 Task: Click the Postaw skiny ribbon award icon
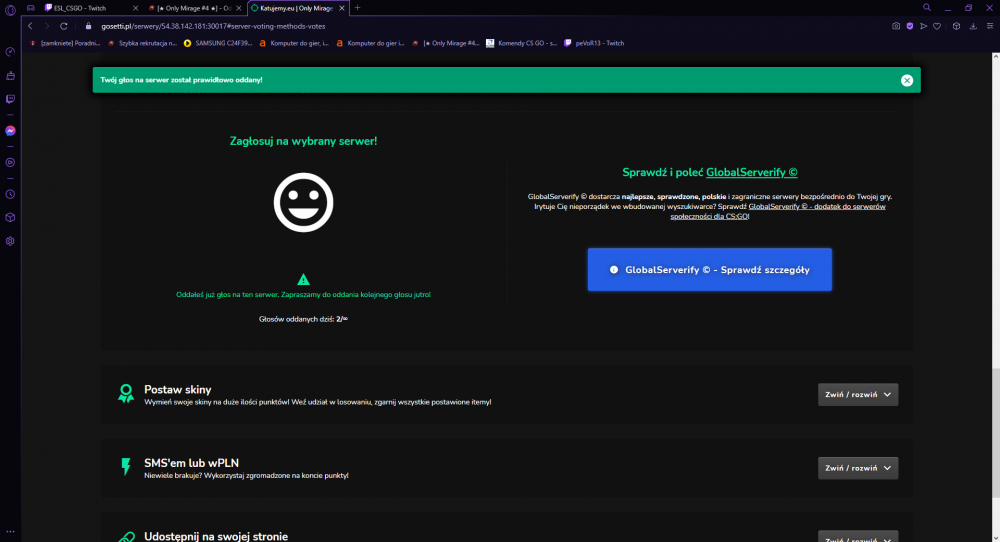(126, 393)
